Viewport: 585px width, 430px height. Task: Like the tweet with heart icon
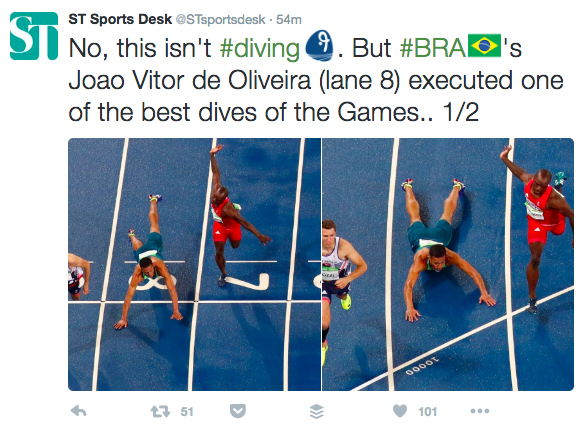click(400, 411)
